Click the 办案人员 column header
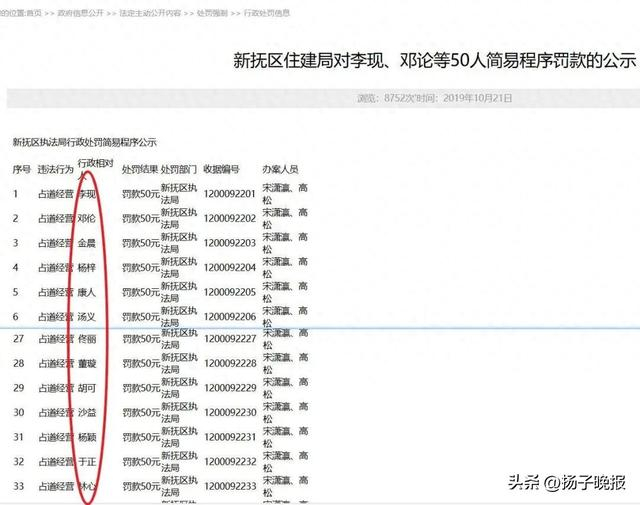 click(280, 169)
